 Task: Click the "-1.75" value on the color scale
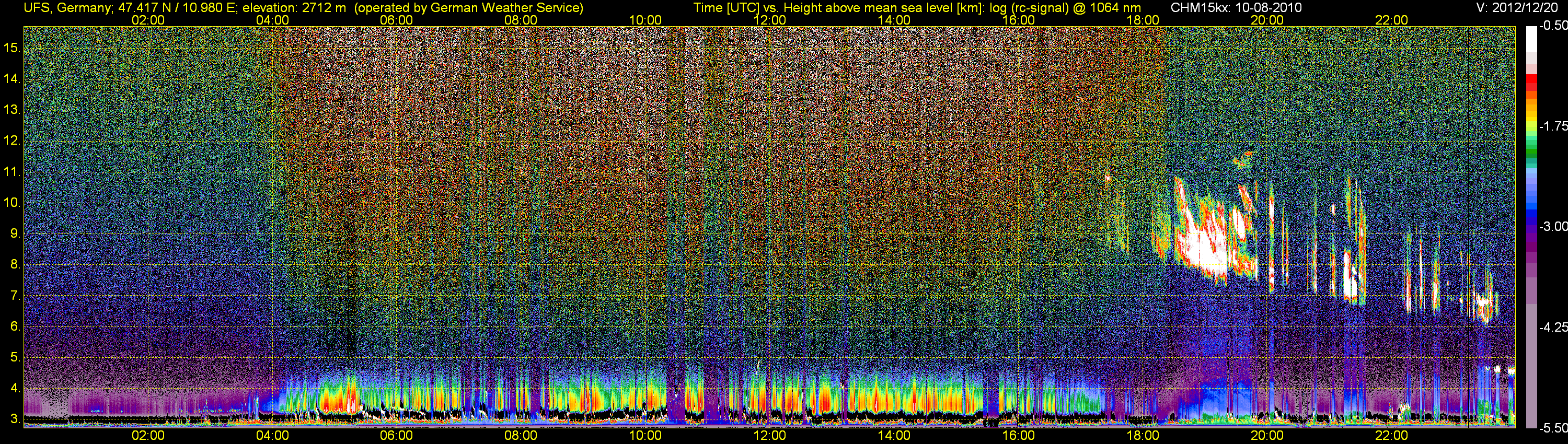click(1553, 126)
